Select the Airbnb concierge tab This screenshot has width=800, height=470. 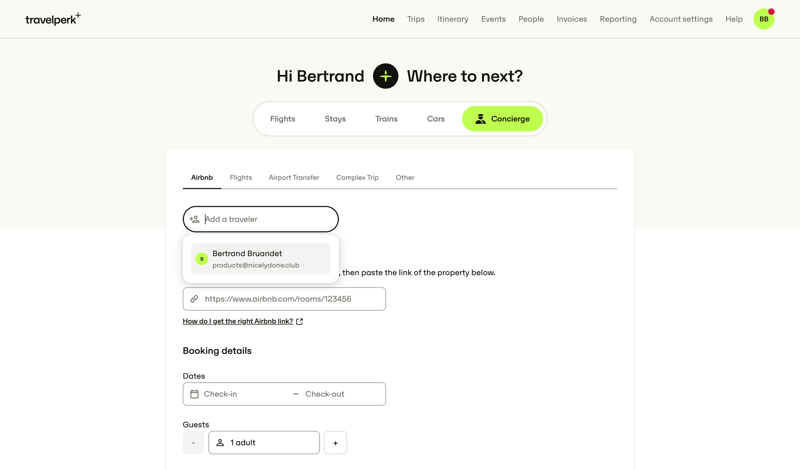pos(202,178)
